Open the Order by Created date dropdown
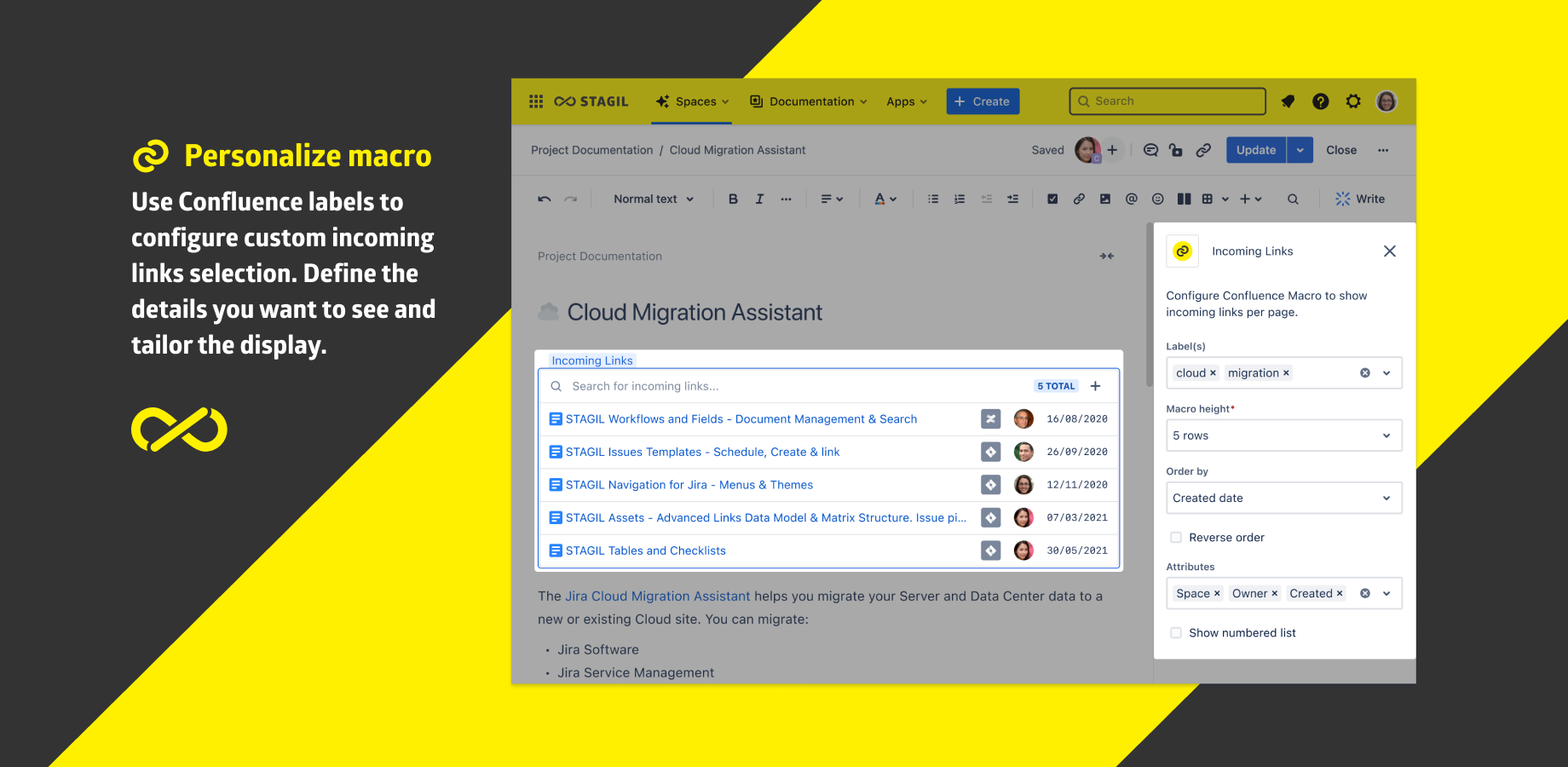1568x767 pixels. tap(1283, 499)
